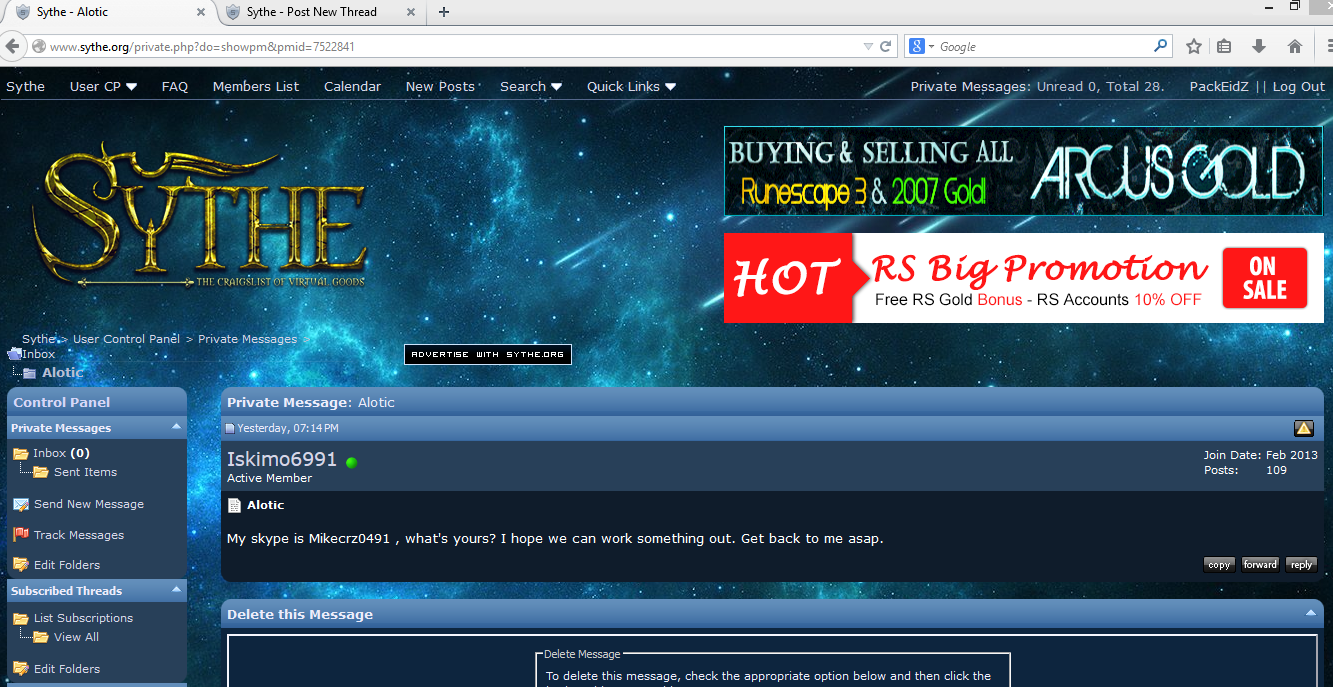Click Send New Message
The width and height of the screenshot is (1333, 687).
pos(89,504)
